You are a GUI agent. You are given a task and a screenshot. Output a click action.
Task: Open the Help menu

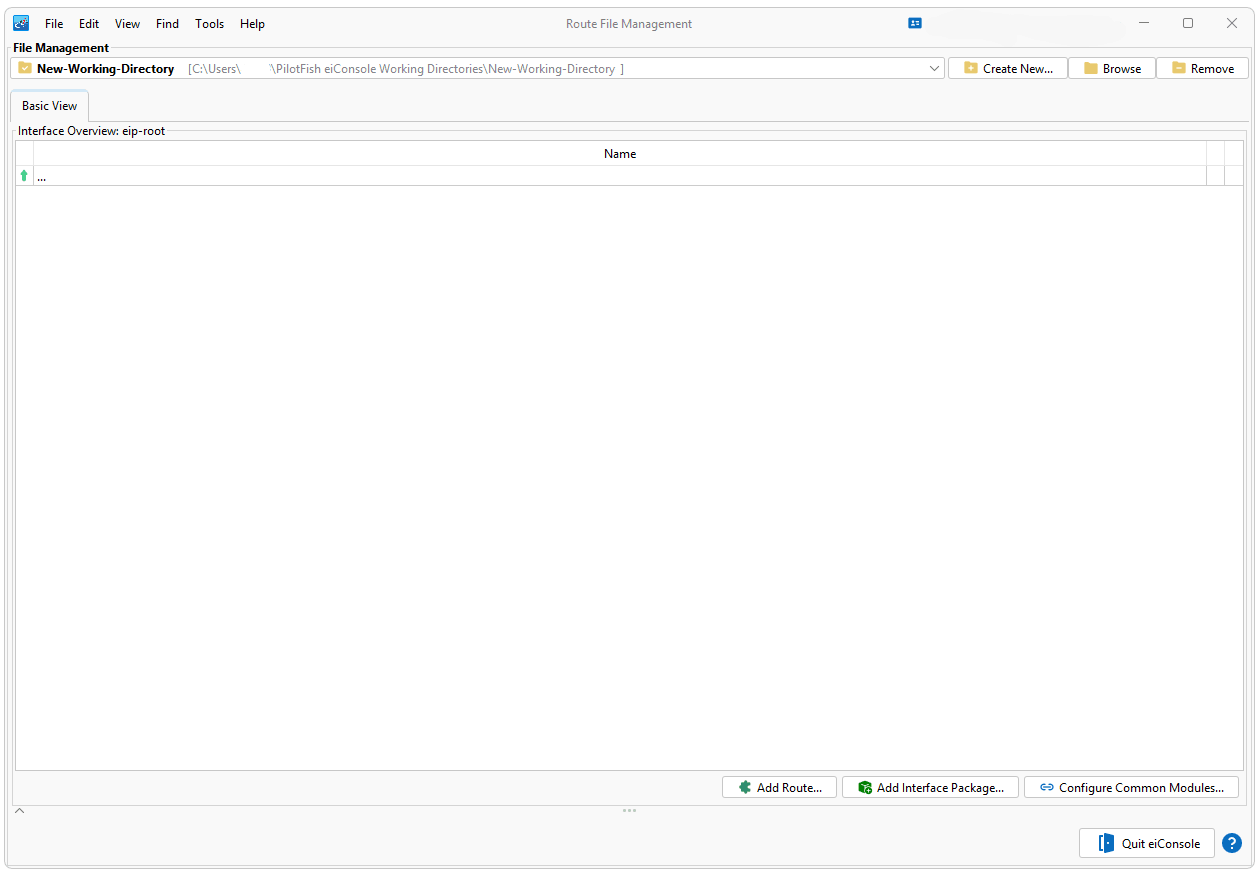(x=252, y=23)
